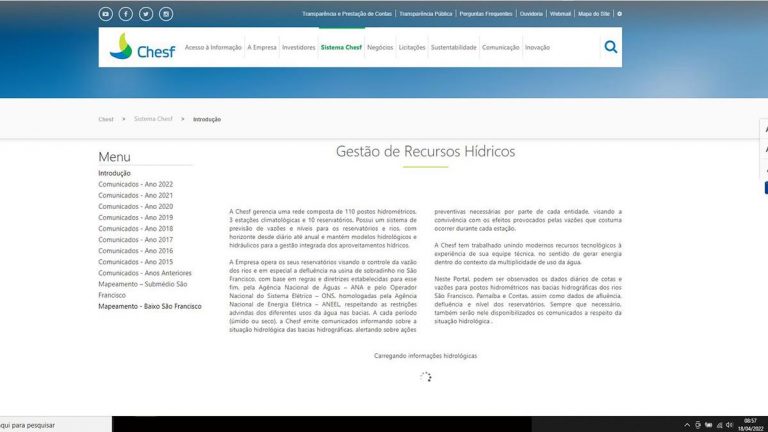Open Sustentabilidade menu
The height and width of the screenshot is (432, 768).
tap(454, 48)
